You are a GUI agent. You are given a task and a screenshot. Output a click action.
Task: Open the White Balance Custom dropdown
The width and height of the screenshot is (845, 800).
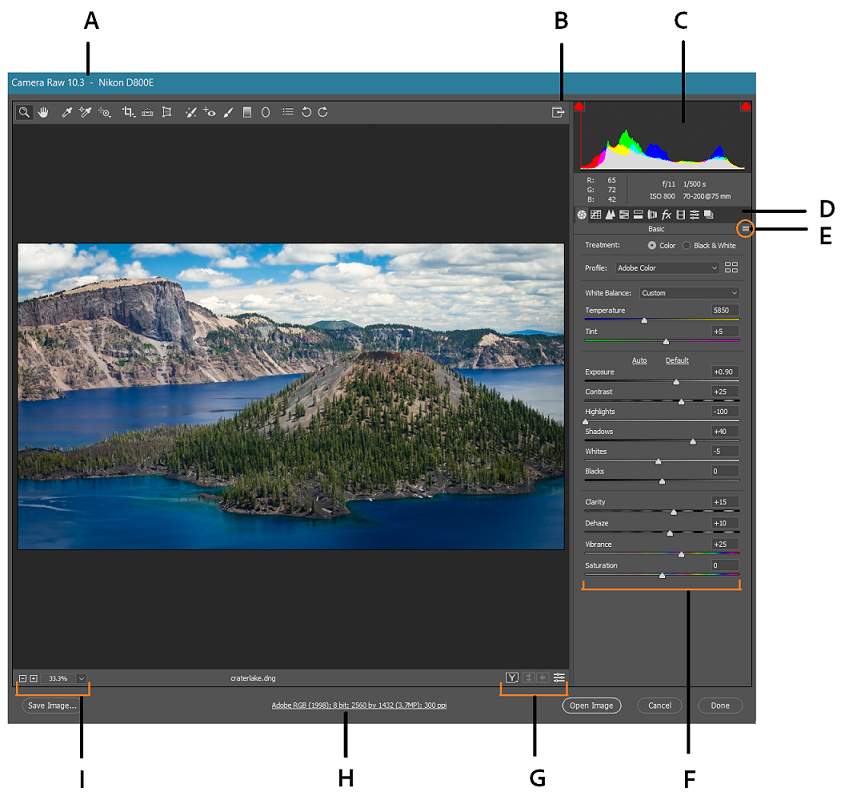[689, 293]
